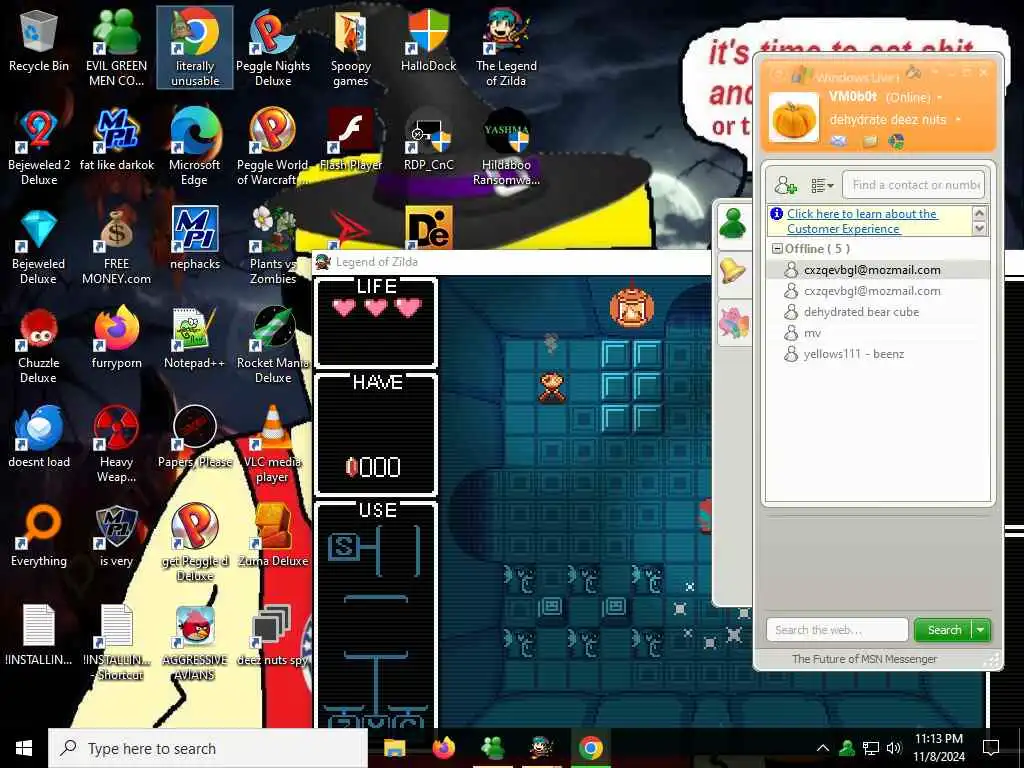The height and width of the screenshot is (768, 1024).
Task: Open the Bejeweled Deluxe diamond shortcut
Action: [x=39, y=246]
